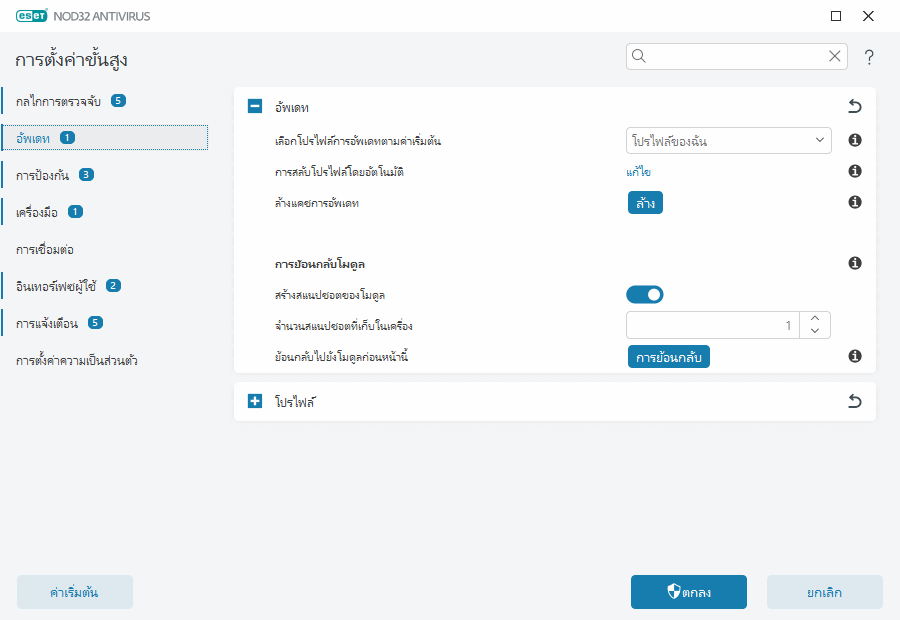Click the info icon beside the rollback button row

pos(854,357)
